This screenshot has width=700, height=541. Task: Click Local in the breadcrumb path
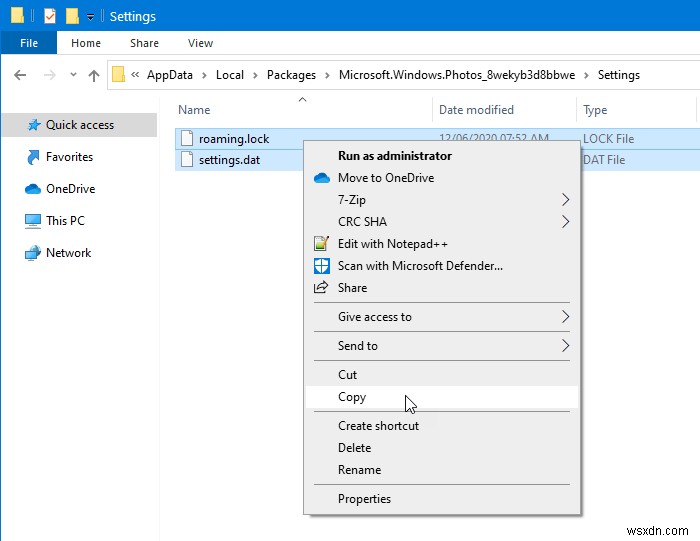pyautogui.click(x=230, y=75)
